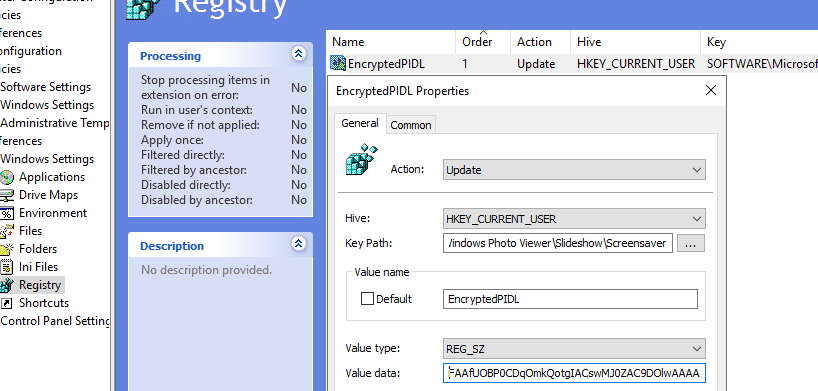Select Administrative Templates tree item
This screenshot has width=818, height=391.
tap(55, 123)
